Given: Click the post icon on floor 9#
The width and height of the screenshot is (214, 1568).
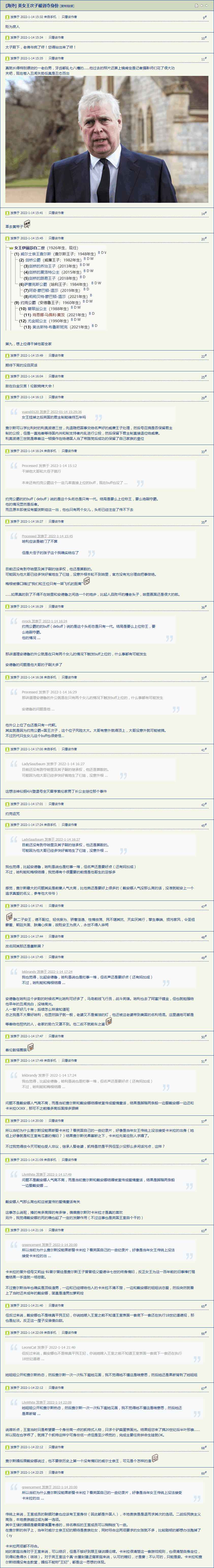Looking at the screenshot, I should (7, 17).
